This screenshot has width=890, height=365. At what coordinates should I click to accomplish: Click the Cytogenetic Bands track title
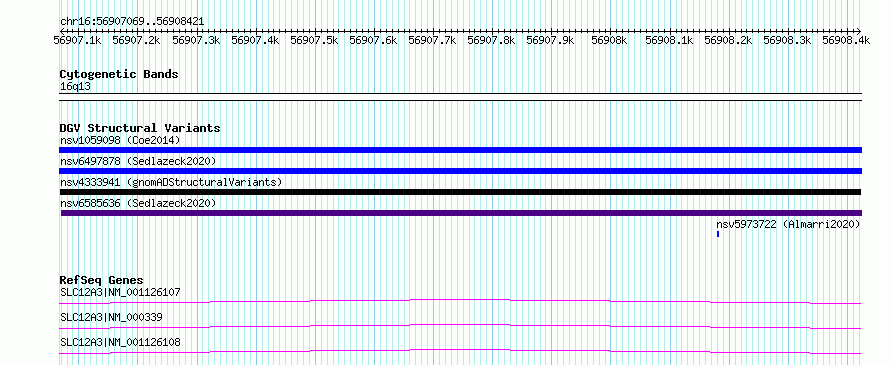pyautogui.click(x=119, y=74)
